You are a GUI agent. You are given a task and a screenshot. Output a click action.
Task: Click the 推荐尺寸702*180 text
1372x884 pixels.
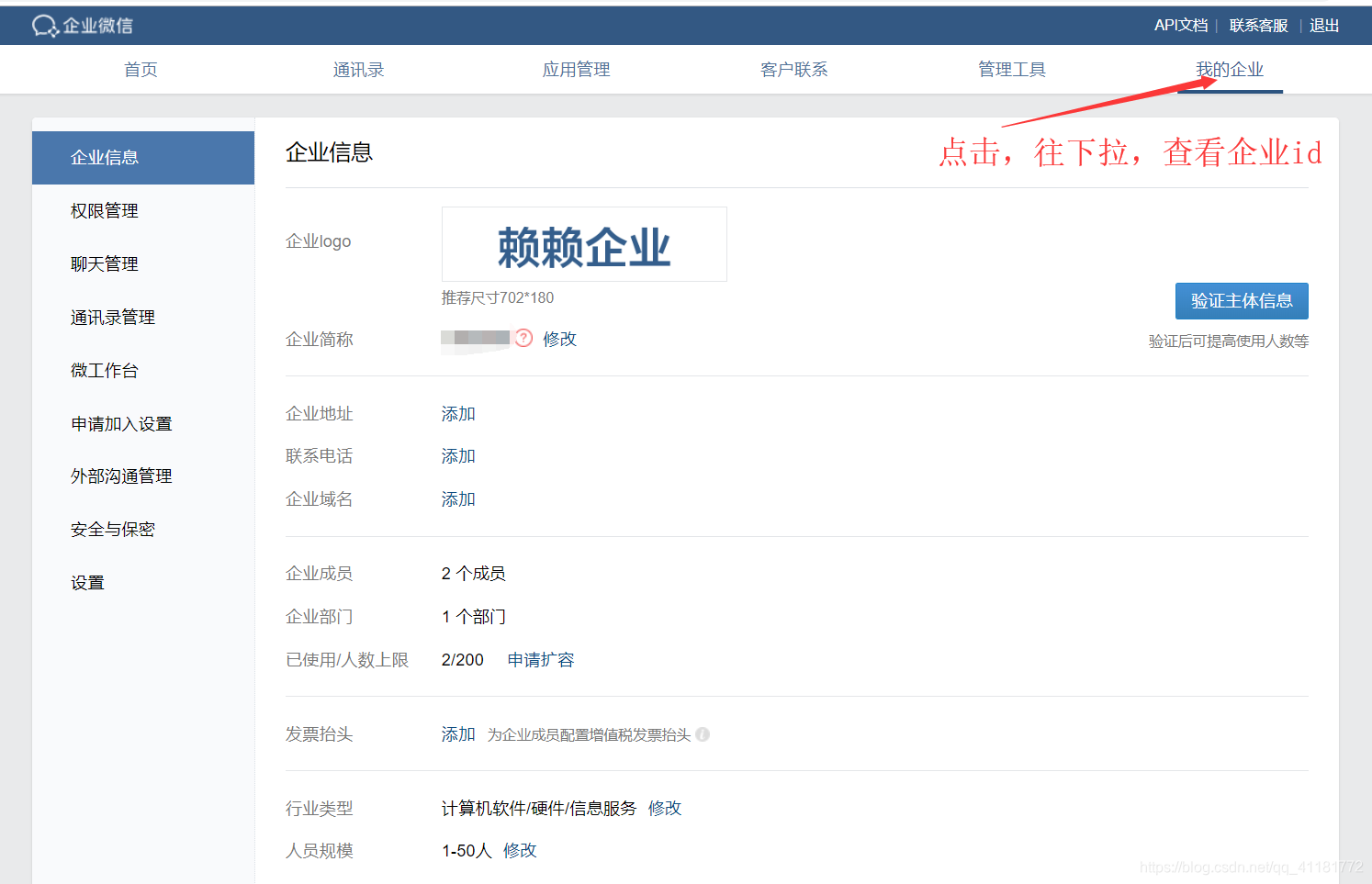[498, 297]
